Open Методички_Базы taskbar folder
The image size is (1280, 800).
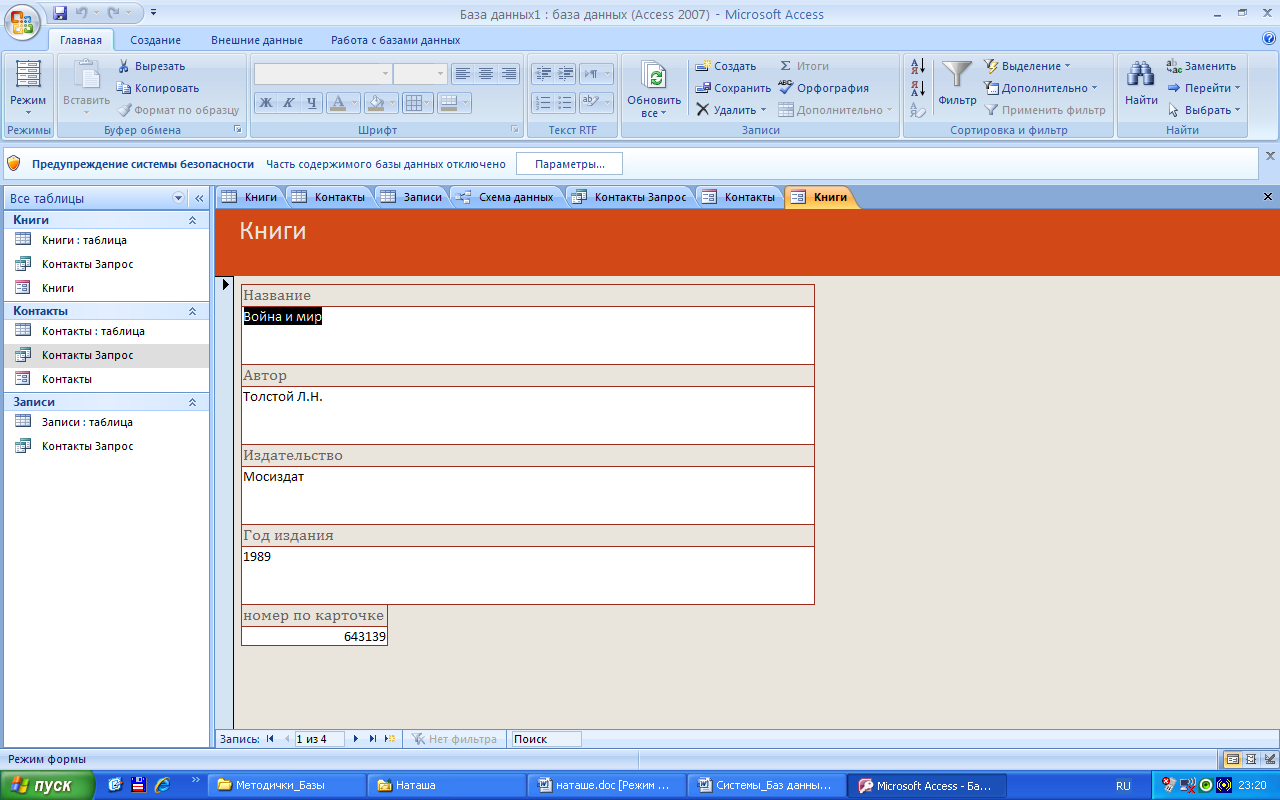coord(286,785)
